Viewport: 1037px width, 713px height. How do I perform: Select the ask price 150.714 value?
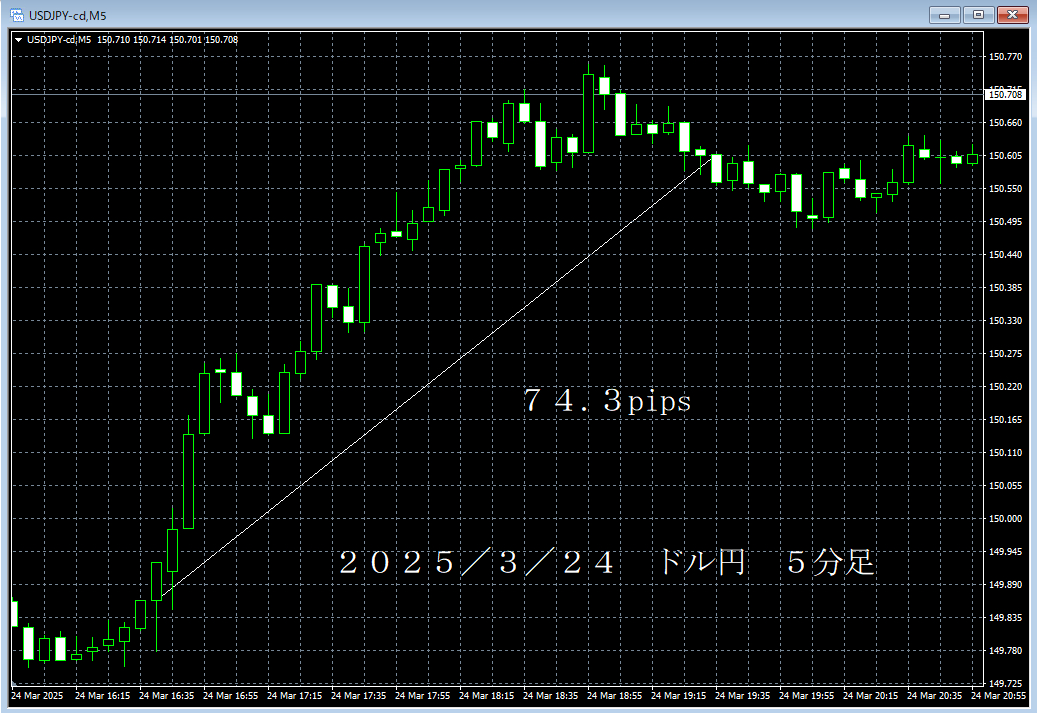pyautogui.click(x=152, y=38)
